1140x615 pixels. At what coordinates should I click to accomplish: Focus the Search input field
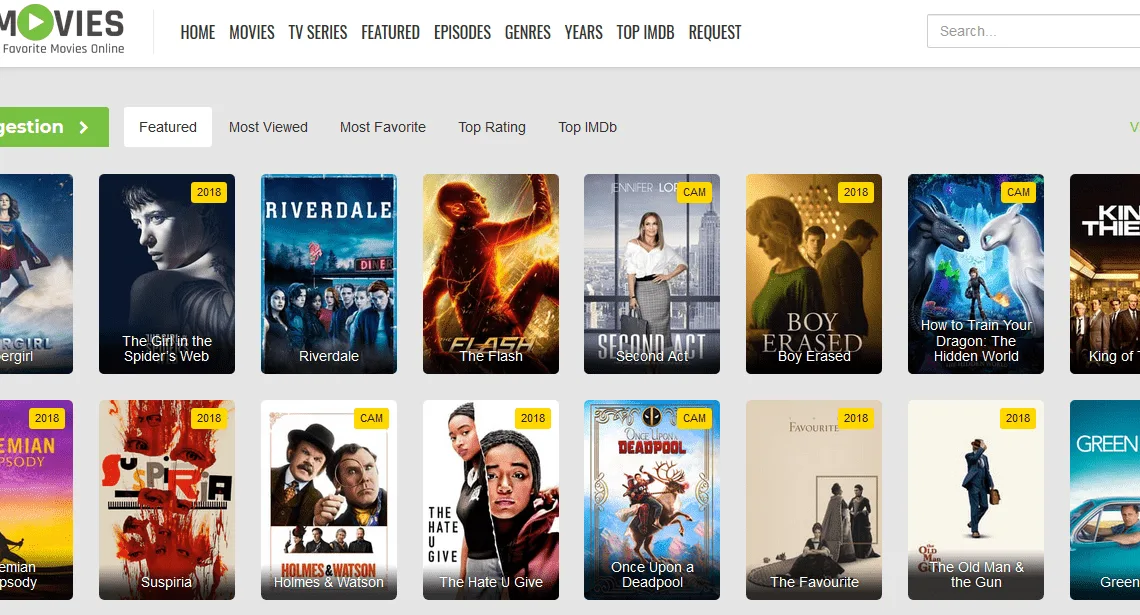[x=1033, y=31]
